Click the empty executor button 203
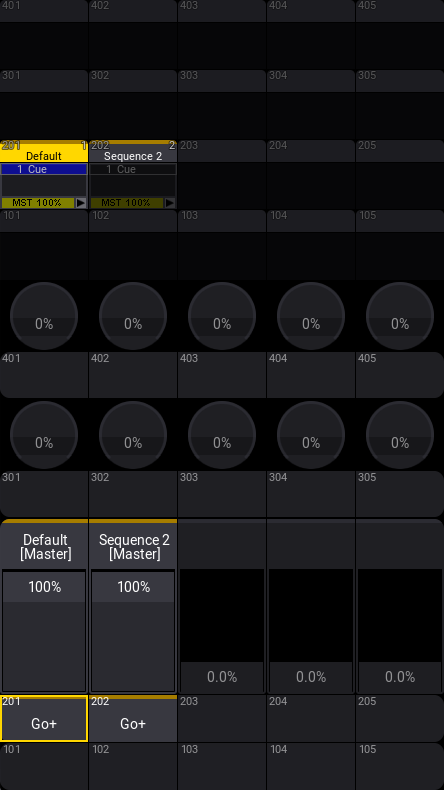This screenshot has width=444, height=790. pyautogui.click(x=222, y=718)
